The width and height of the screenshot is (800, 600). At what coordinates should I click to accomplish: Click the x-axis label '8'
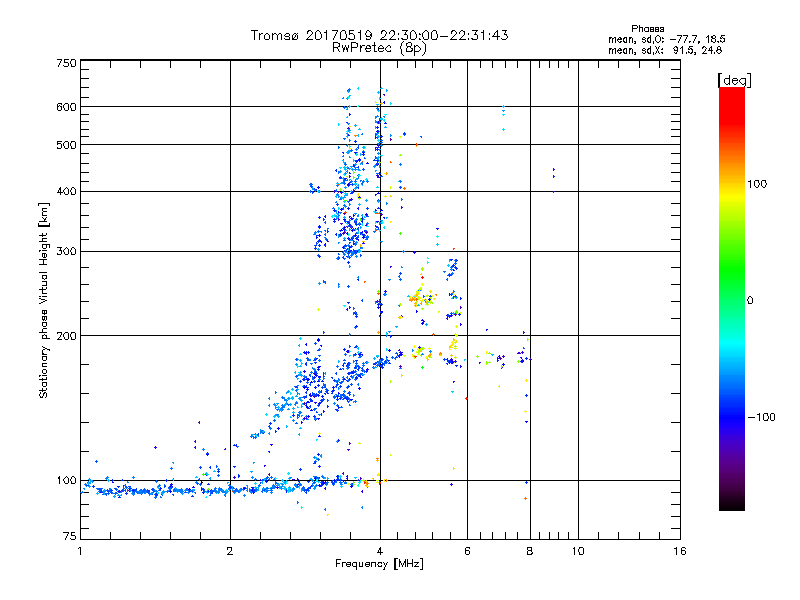530,551
